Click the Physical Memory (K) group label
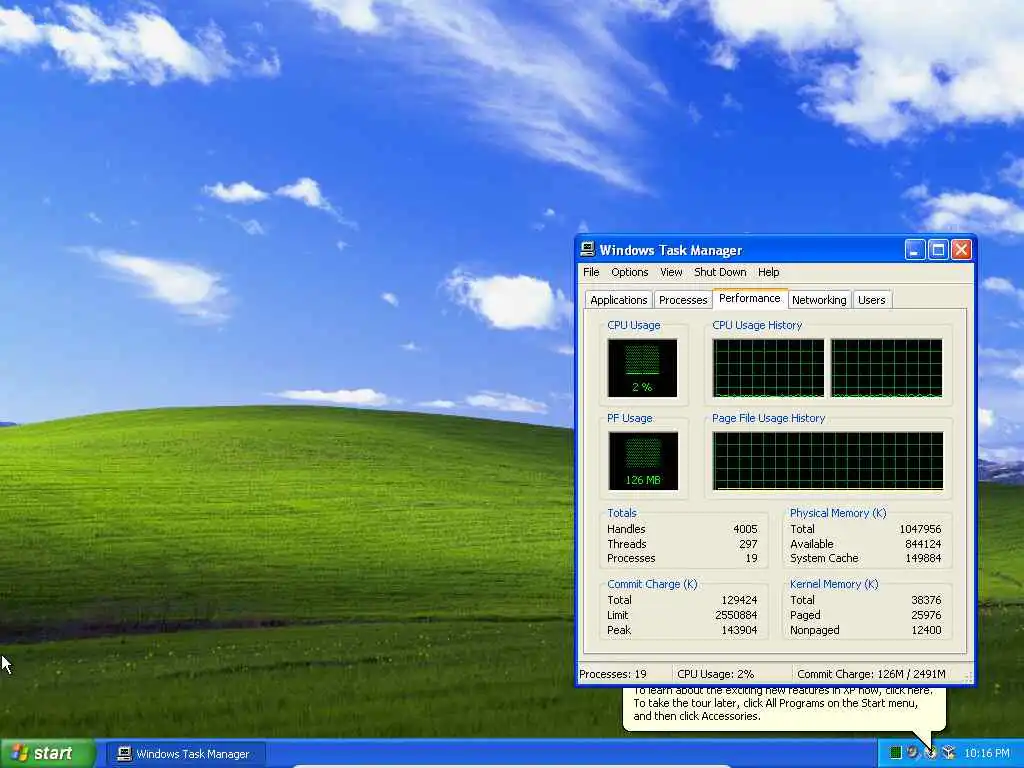 [x=838, y=513]
